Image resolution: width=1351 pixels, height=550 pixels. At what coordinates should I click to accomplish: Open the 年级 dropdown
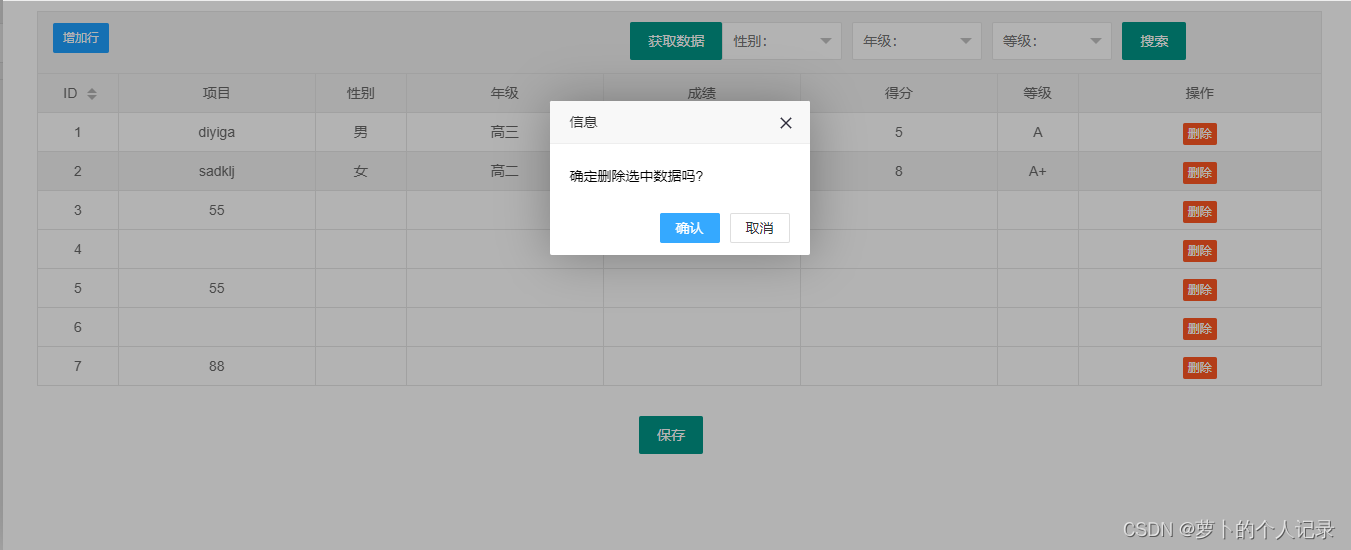coord(917,41)
